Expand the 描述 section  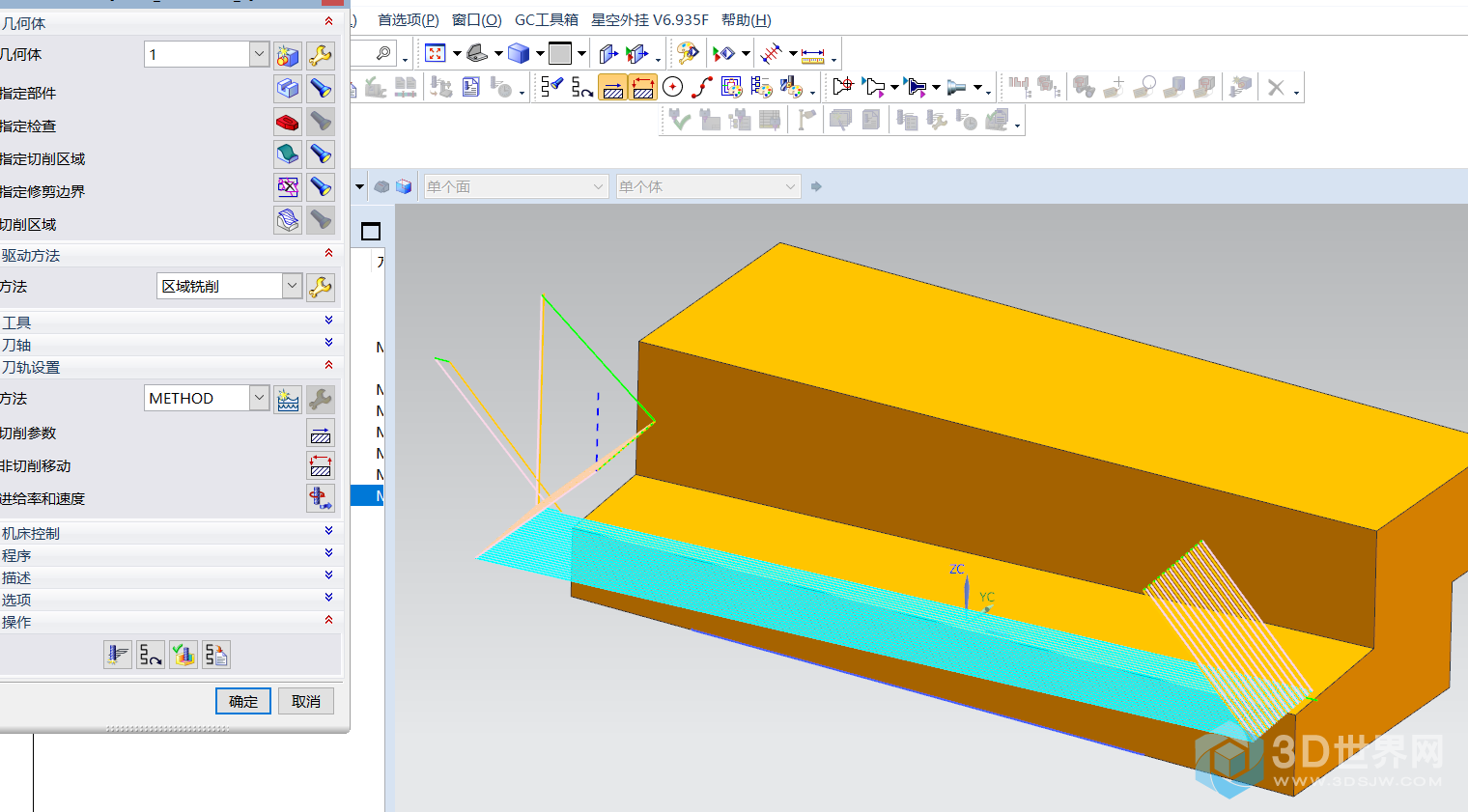click(x=328, y=575)
